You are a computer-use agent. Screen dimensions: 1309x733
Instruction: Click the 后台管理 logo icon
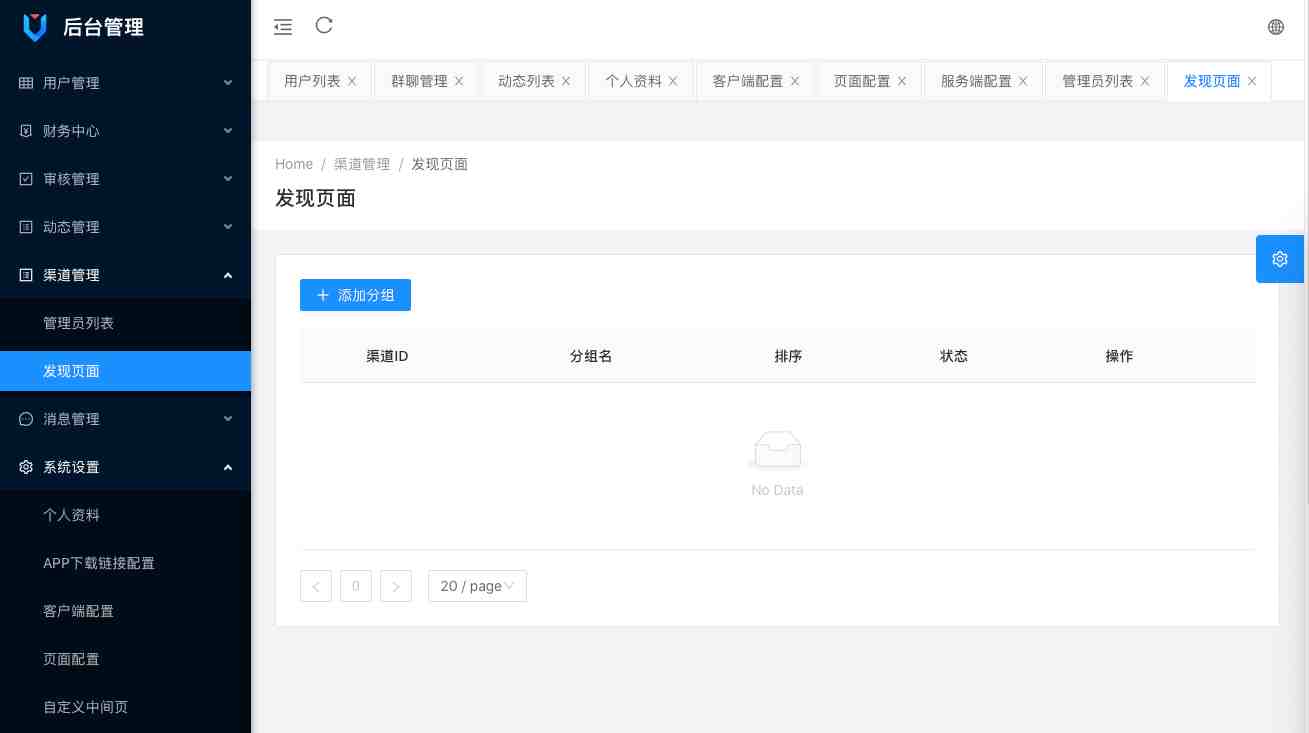pyautogui.click(x=35, y=27)
